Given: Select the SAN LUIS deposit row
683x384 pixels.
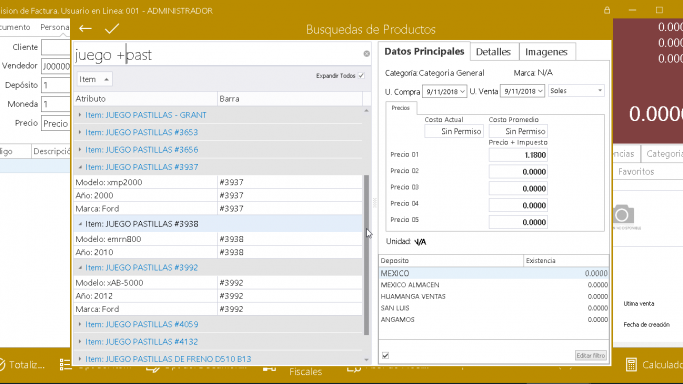Looking at the screenshot, I should click(494, 308).
